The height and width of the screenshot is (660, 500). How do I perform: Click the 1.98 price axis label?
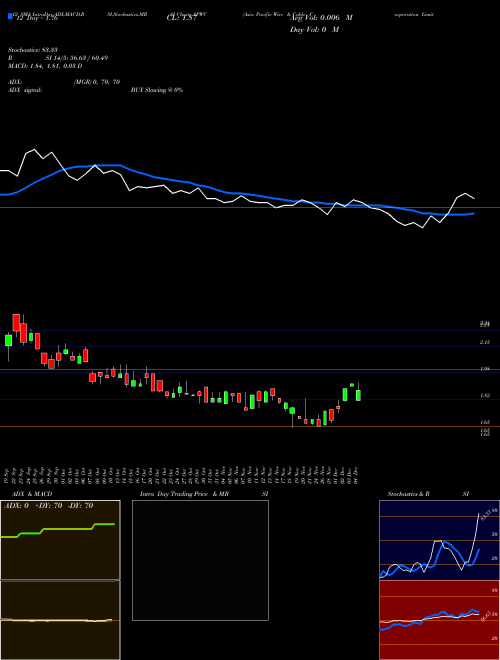(485, 369)
